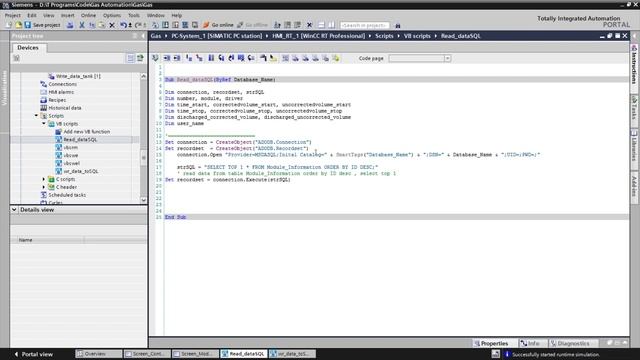The image size is (640, 360).
Task: Open the Libraries side panel tab
Action: click(634, 146)
